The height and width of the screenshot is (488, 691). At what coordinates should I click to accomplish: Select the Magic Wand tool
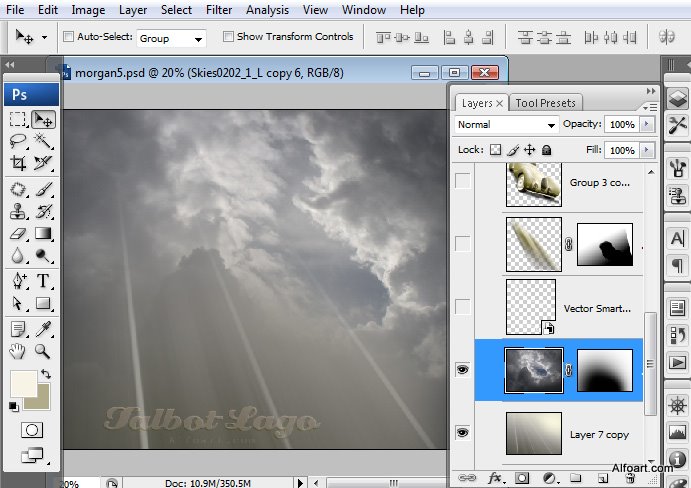44,141
